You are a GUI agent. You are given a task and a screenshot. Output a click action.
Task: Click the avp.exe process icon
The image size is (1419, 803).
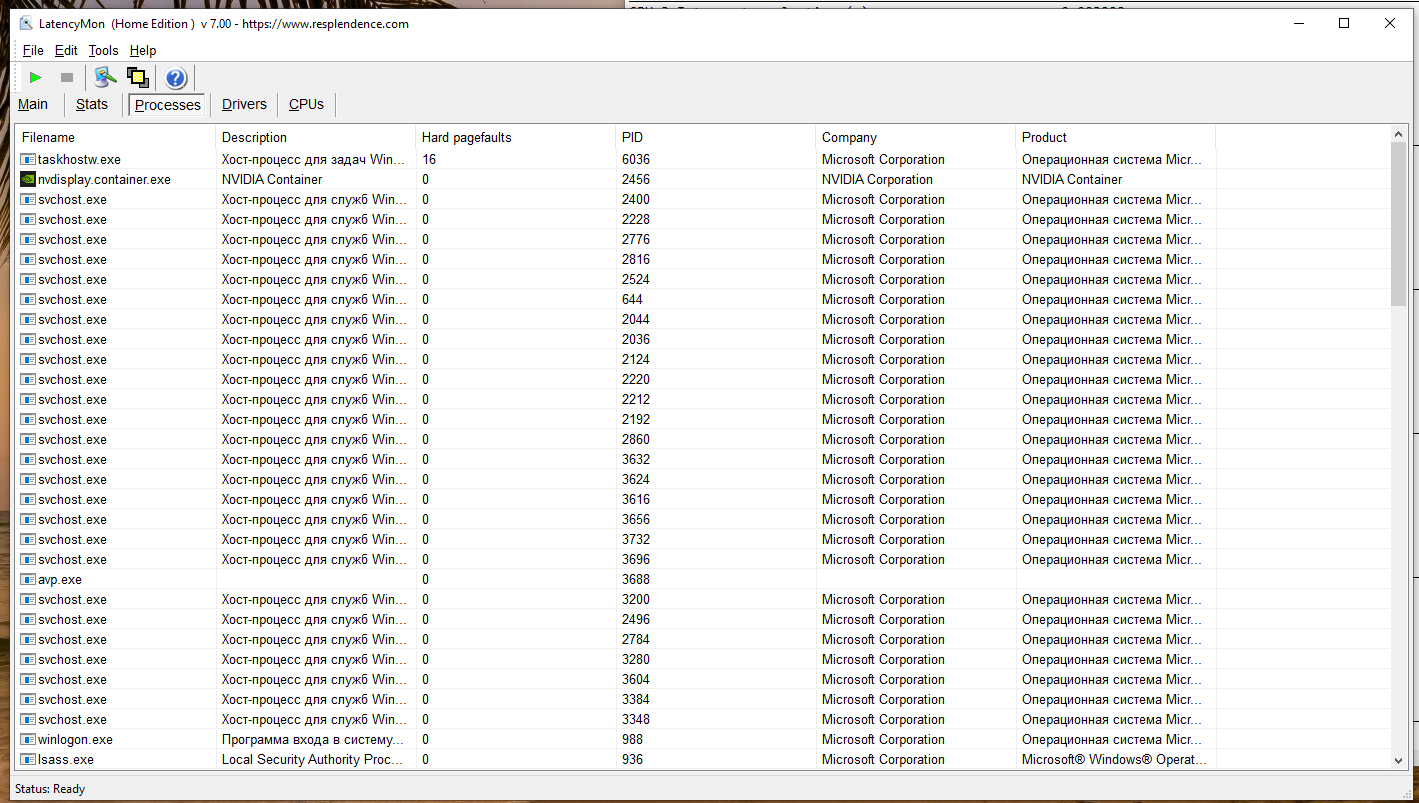28,579
